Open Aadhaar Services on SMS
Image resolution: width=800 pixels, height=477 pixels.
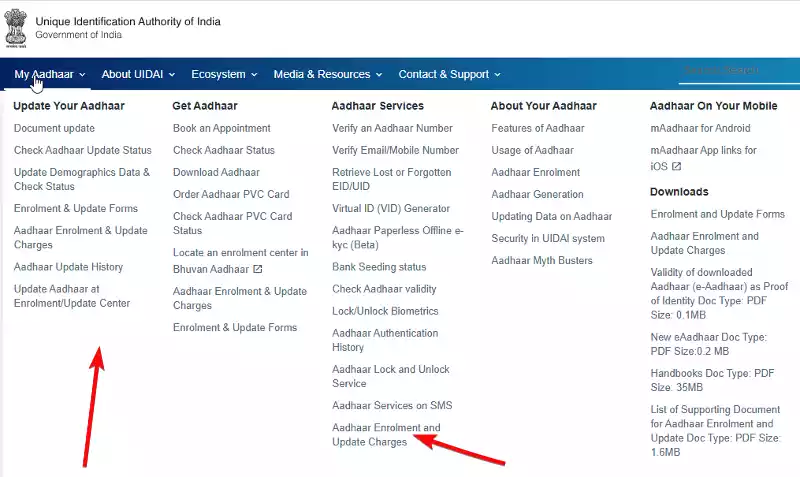pyautogui.click(x=392, y=405)
